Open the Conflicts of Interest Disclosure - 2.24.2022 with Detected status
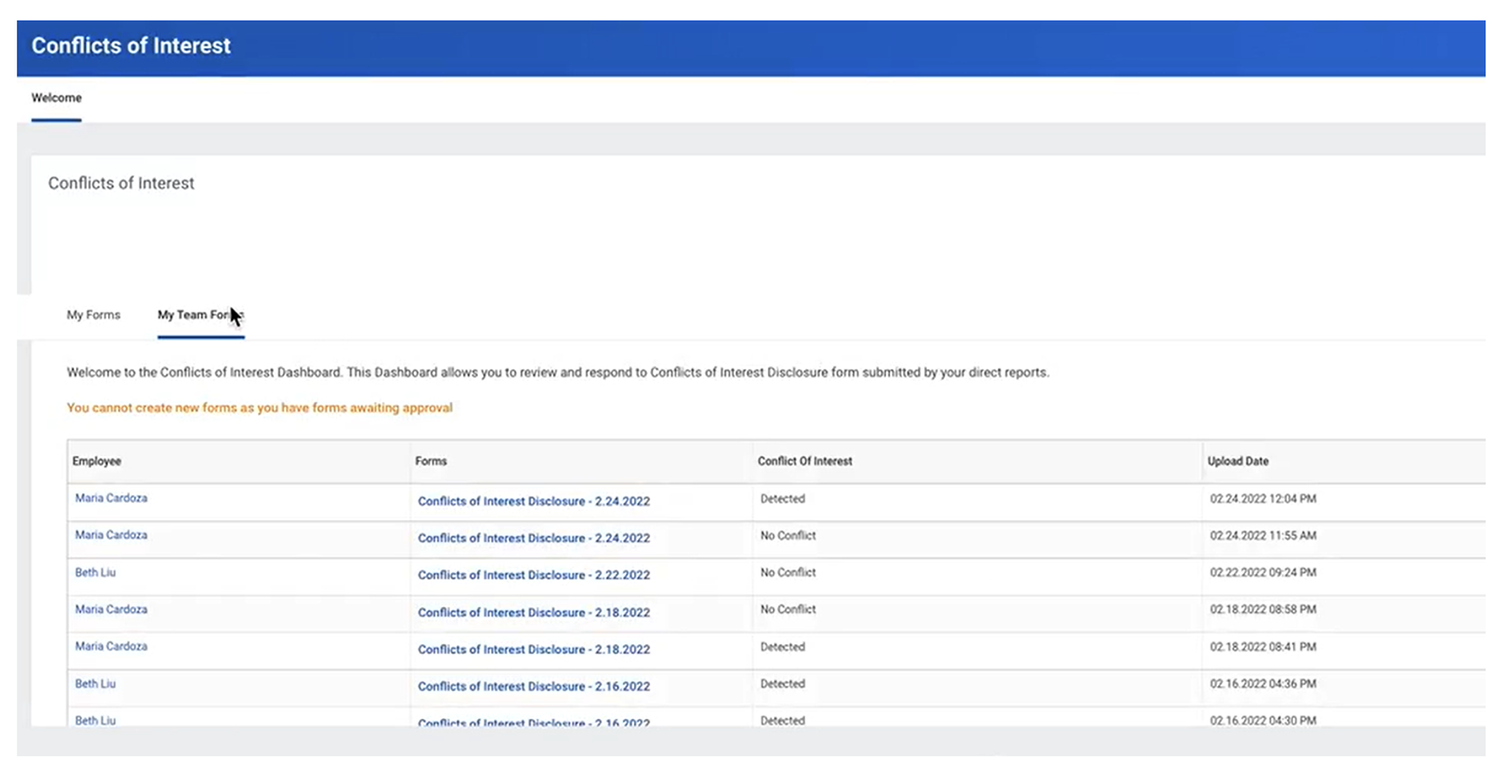The height and width of the screenshot is (774, 1500). [x=534, y=501]
